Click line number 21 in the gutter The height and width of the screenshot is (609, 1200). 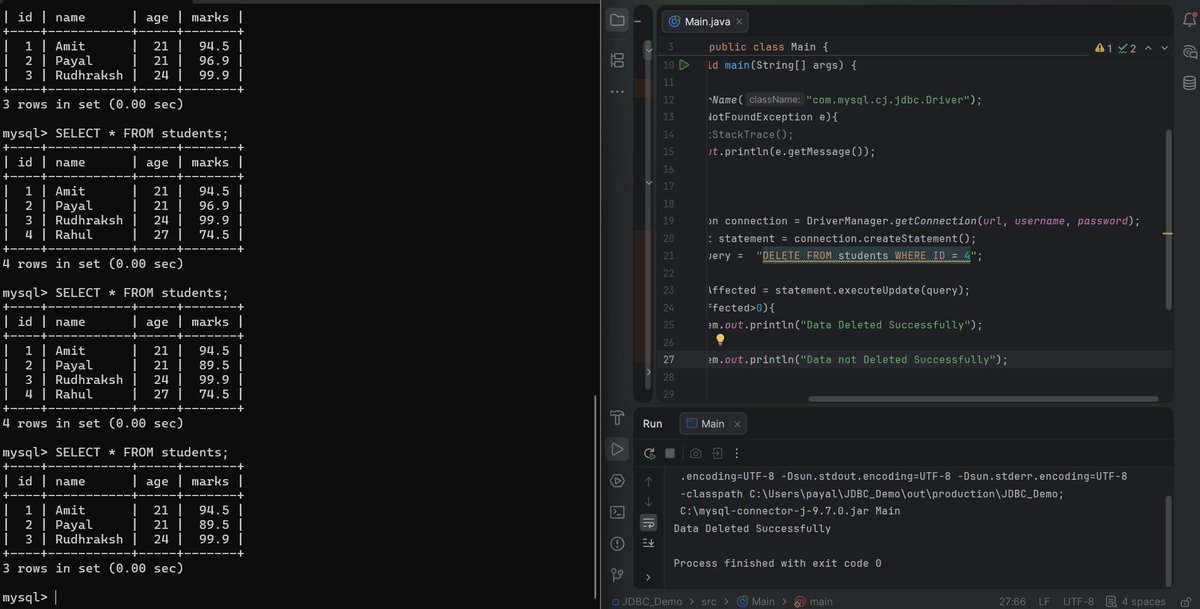pos(668,256)
